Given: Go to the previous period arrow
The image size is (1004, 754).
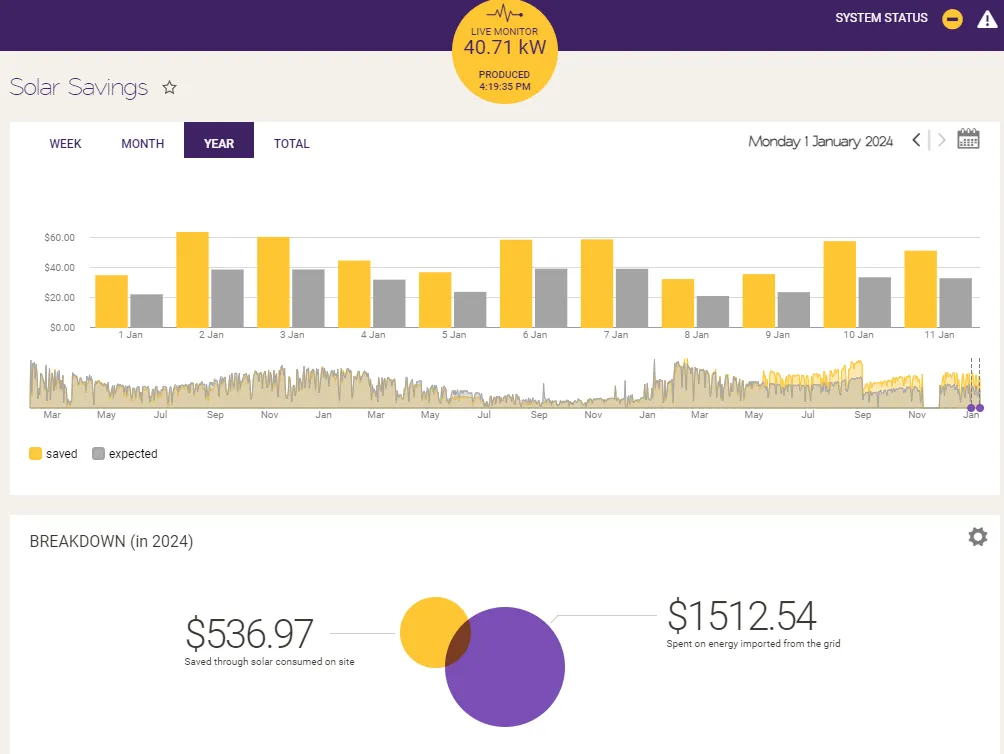Looking at the screenshot, I should tap(916, 140).
